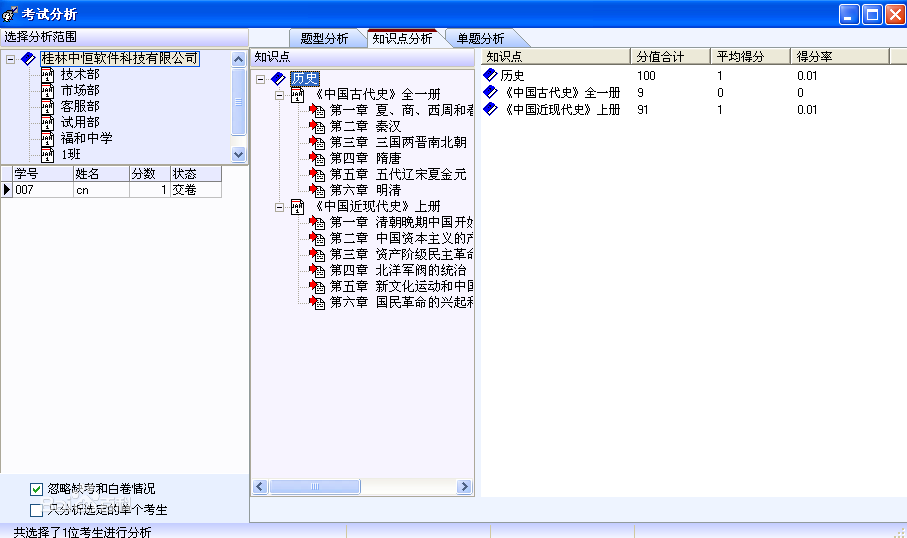Click the chapter icon for 第二章 中国资本主义

[317, 238]
